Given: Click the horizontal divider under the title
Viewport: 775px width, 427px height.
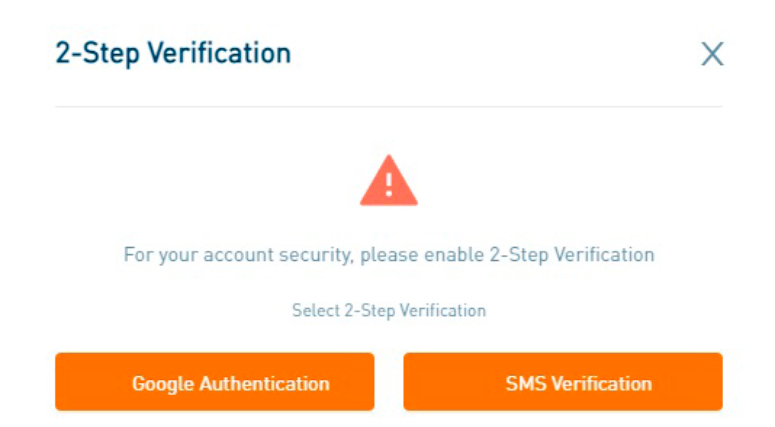Looking at the screenshot, I should click(389, 106).
